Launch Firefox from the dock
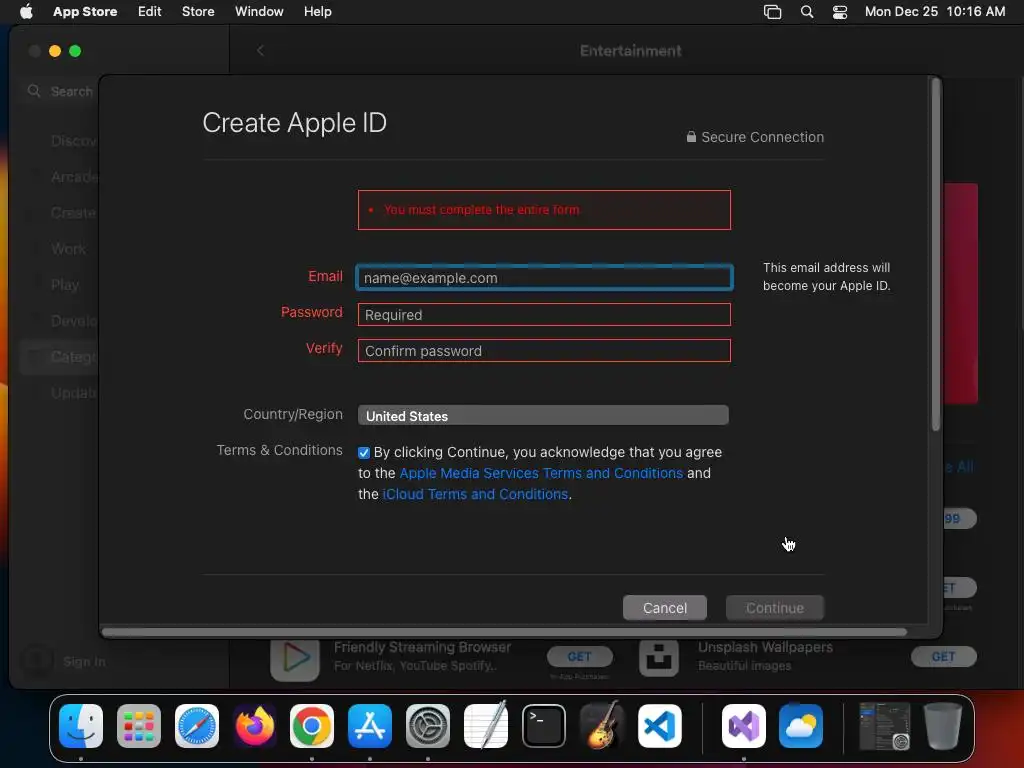Viewport: 1024px width, 768px height. pos(255,726)
